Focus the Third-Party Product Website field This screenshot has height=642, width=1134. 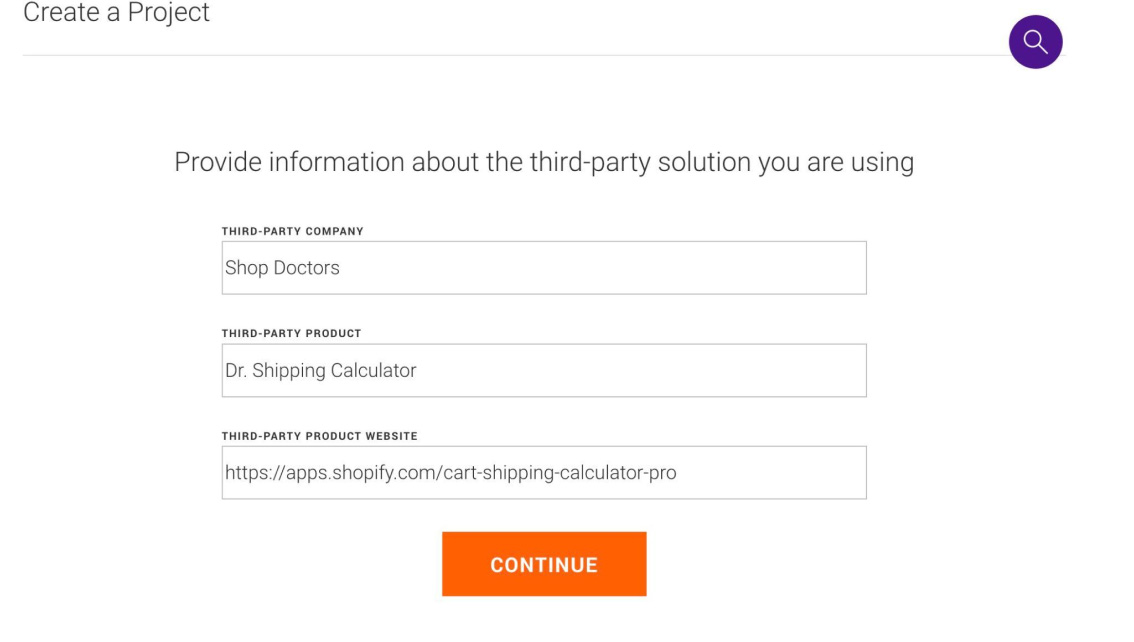(544, 473)
